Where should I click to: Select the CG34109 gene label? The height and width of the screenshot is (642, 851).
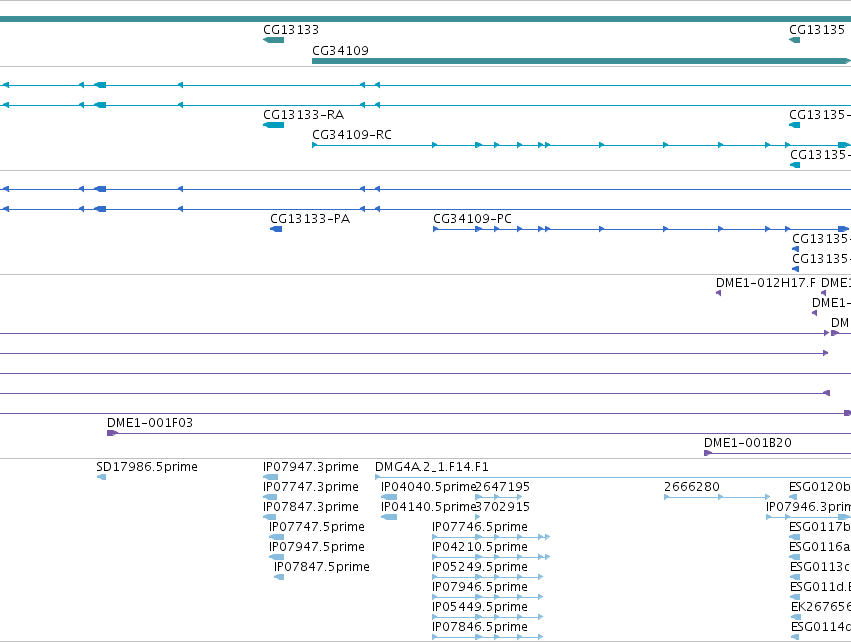340,50
